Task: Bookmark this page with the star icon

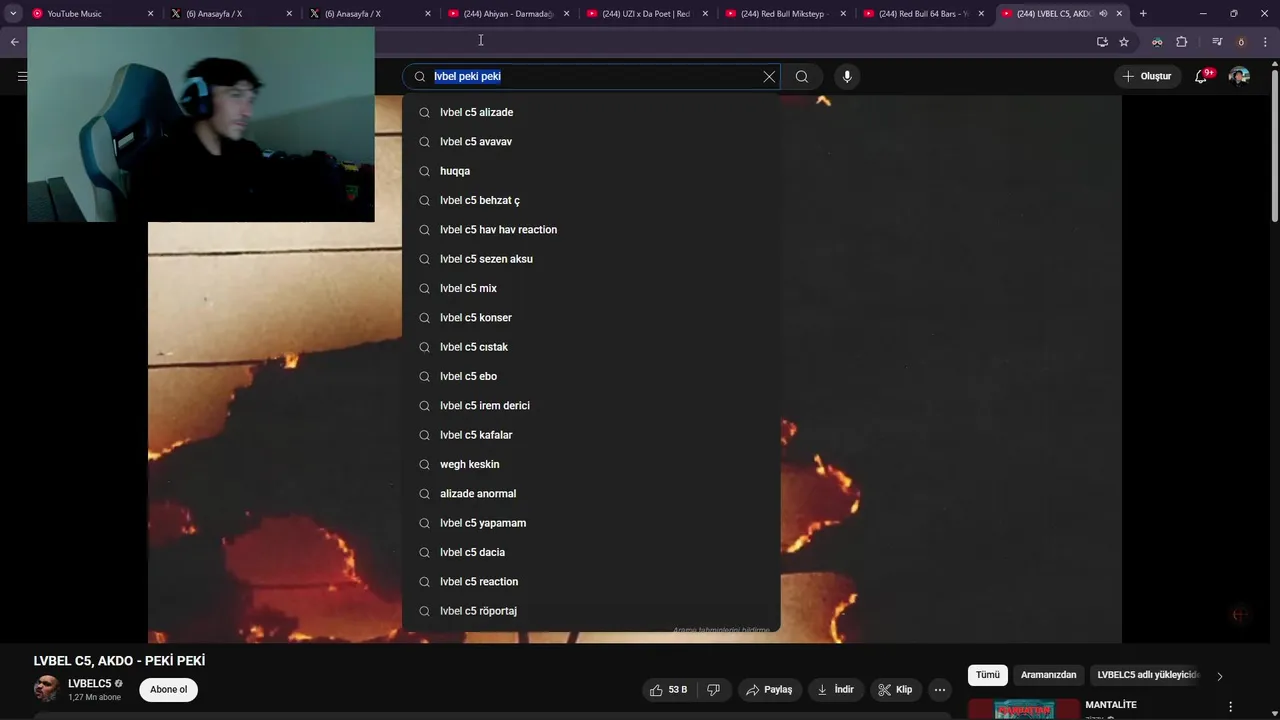Action: coord(1124,42)
